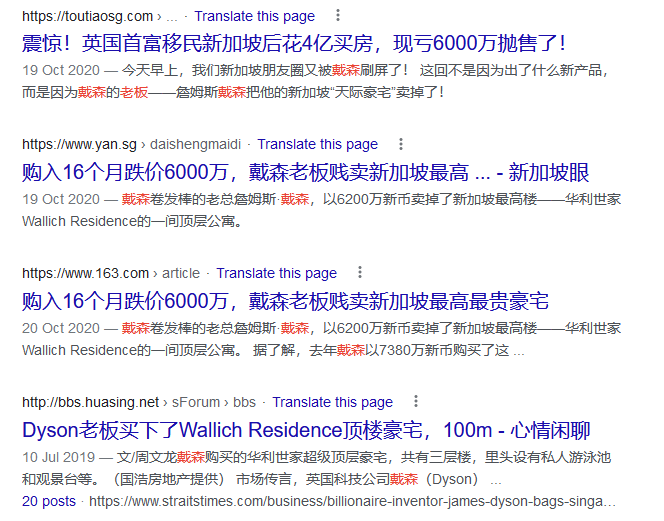Click the 20 Oct 2020 date in the 163.com result
This screenshot has width=664, height=521.
(61, 328)
